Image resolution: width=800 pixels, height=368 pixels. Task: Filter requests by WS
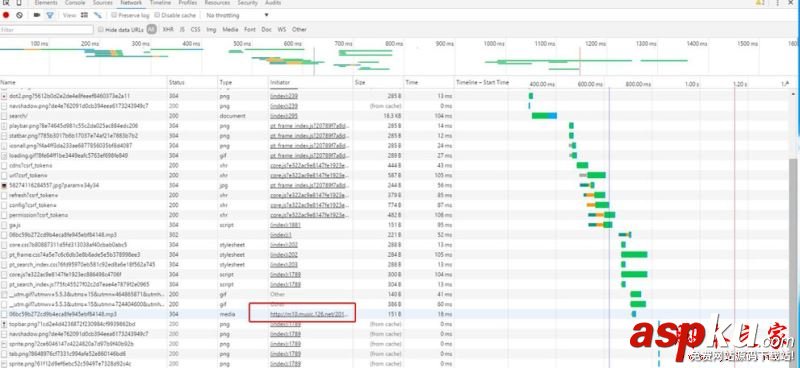[282, 30]
